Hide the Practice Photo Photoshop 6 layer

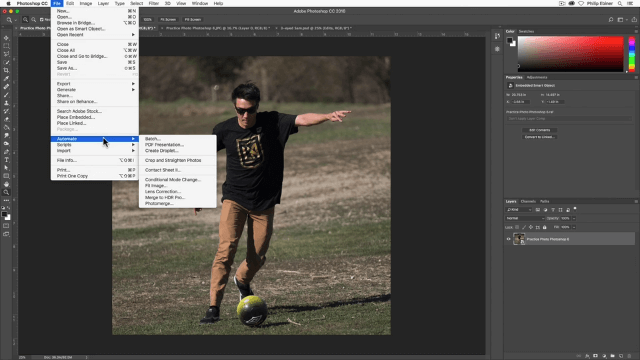click(509, 239)
